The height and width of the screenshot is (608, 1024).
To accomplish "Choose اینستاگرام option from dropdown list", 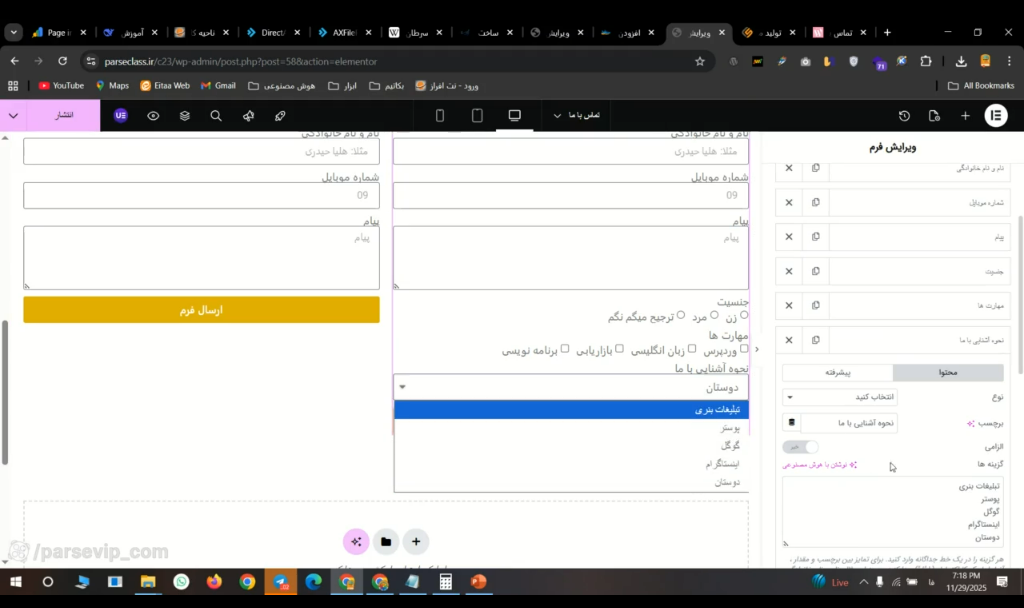I will pyautogui.click(x=571, y=464).
